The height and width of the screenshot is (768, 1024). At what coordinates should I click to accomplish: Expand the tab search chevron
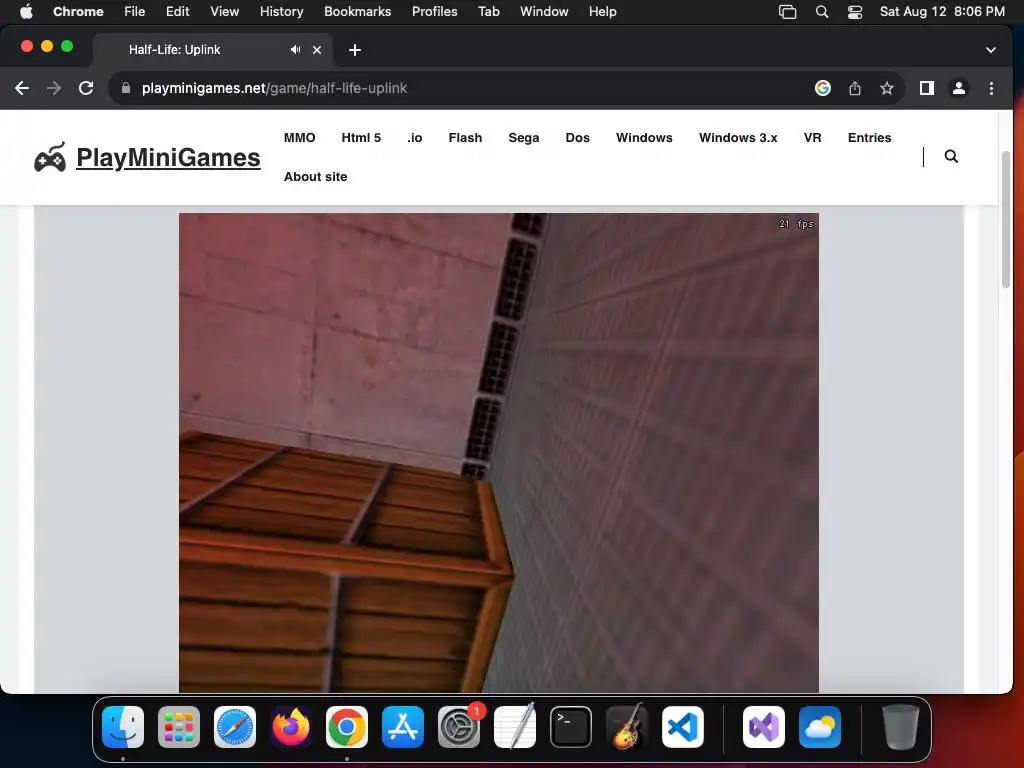[x=991, y=50]
